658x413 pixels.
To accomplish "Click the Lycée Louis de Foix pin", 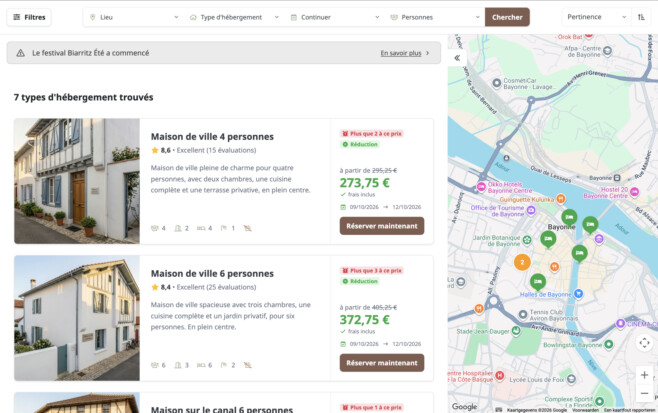I will tap(571, 379).
